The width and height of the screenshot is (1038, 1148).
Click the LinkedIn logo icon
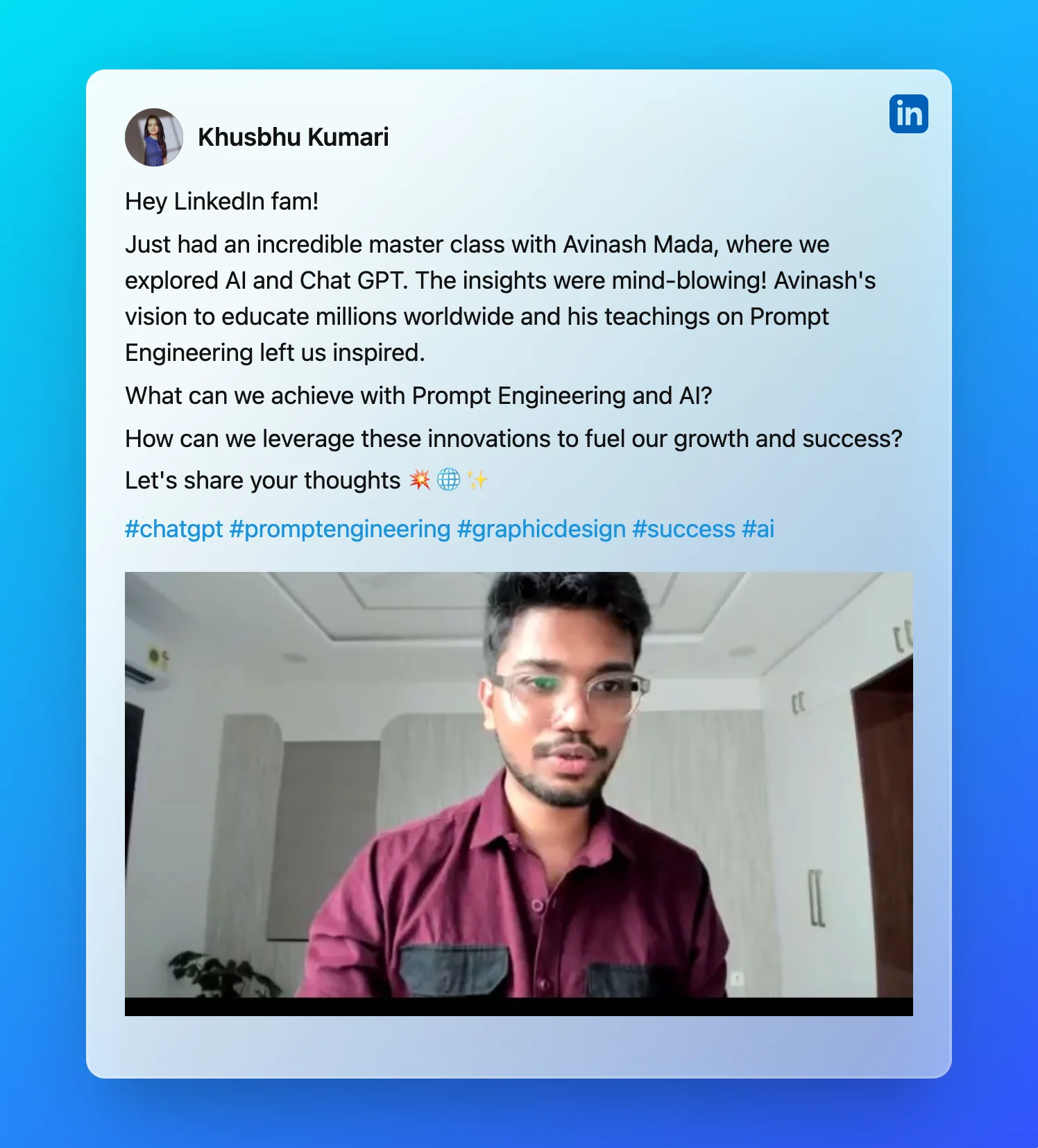click(908, 114)
